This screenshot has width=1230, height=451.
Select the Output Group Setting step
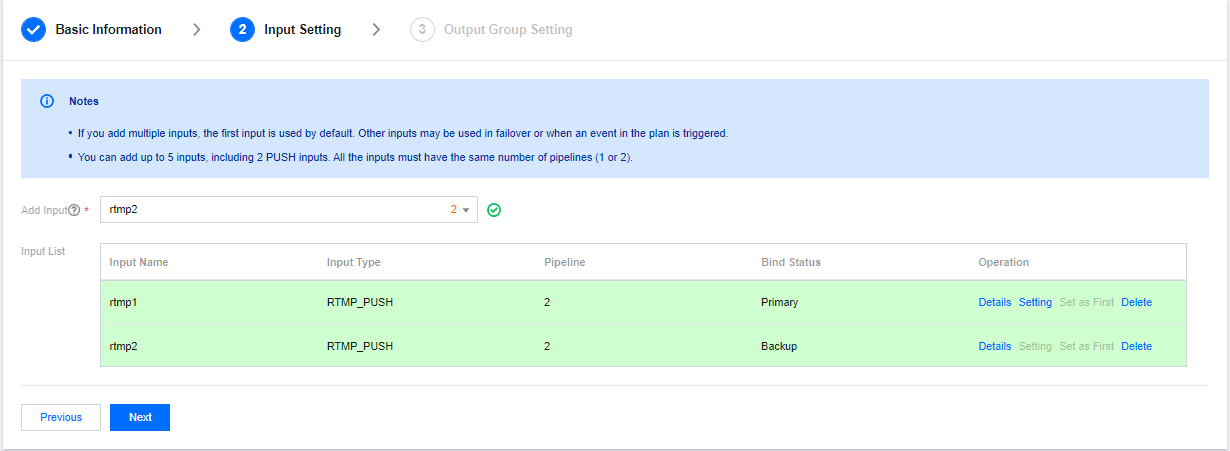point(508,30)
